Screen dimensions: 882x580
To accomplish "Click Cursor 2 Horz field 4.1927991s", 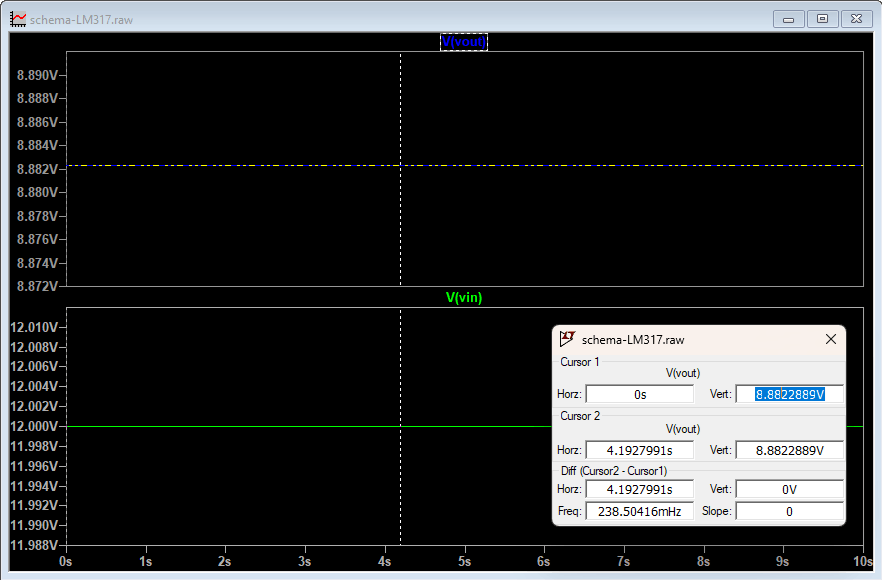I will (640, 450).
